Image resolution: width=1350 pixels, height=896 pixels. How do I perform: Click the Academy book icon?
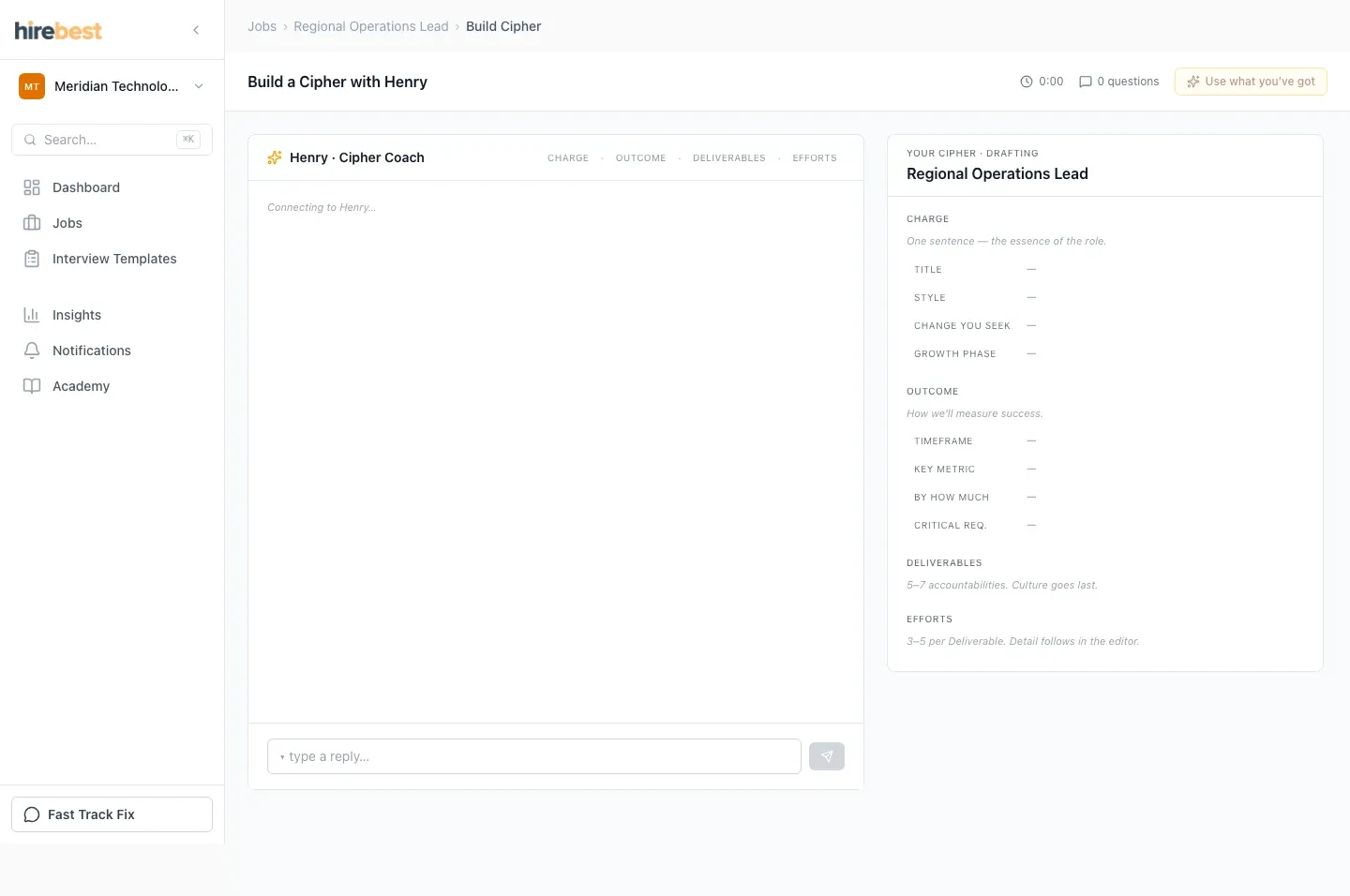point(32,386)
